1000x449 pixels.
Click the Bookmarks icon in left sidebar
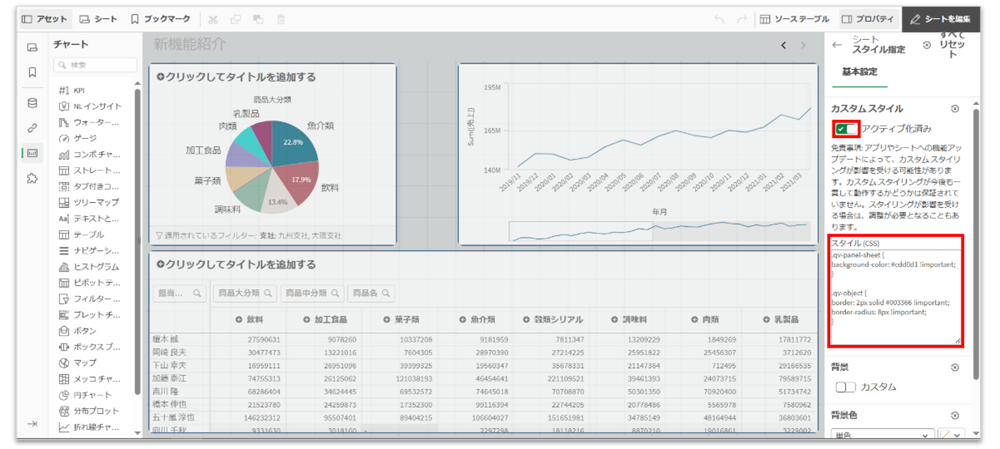(x=32, y=72)
